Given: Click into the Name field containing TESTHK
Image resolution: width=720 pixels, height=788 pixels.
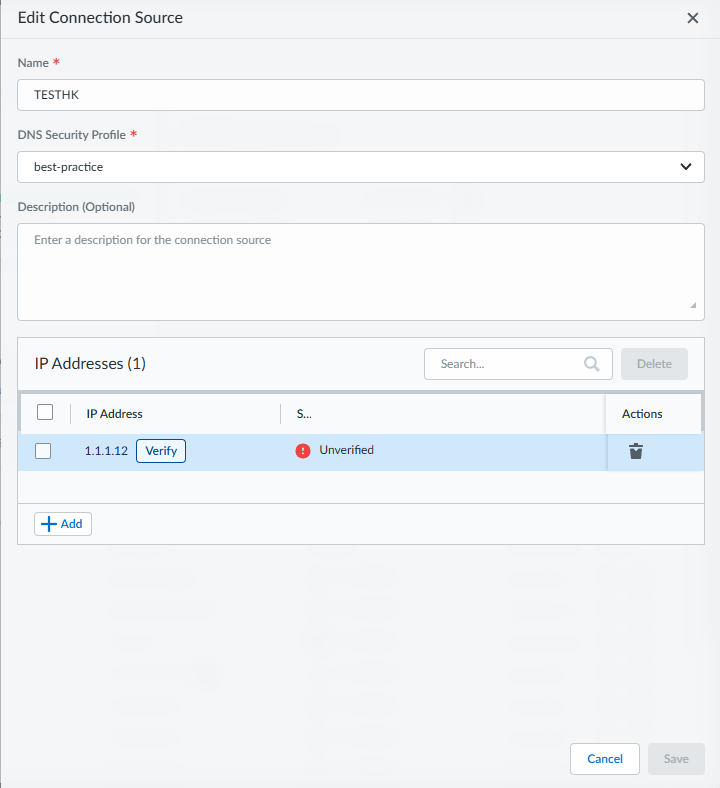Looking at the screenshot, I should pos(360,95).
